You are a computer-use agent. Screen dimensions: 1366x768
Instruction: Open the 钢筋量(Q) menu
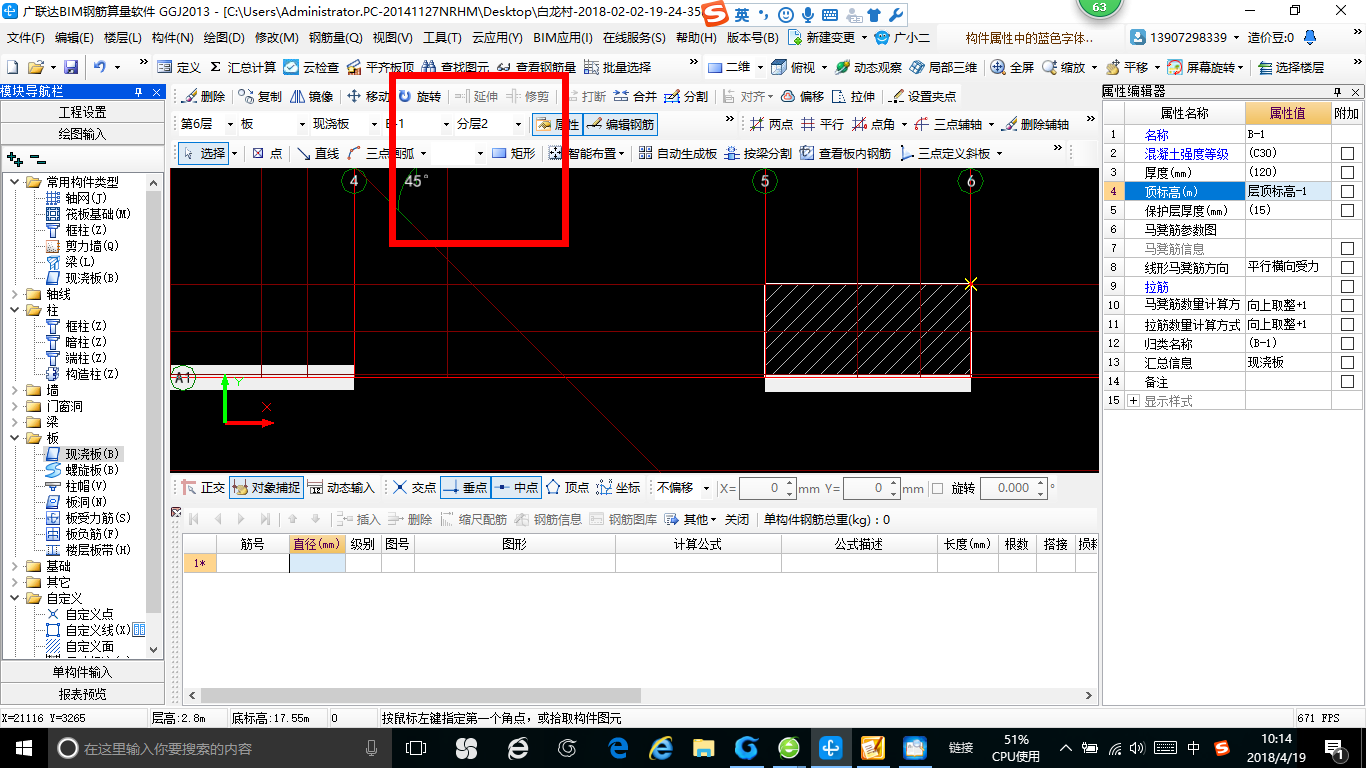pos(335,38)
